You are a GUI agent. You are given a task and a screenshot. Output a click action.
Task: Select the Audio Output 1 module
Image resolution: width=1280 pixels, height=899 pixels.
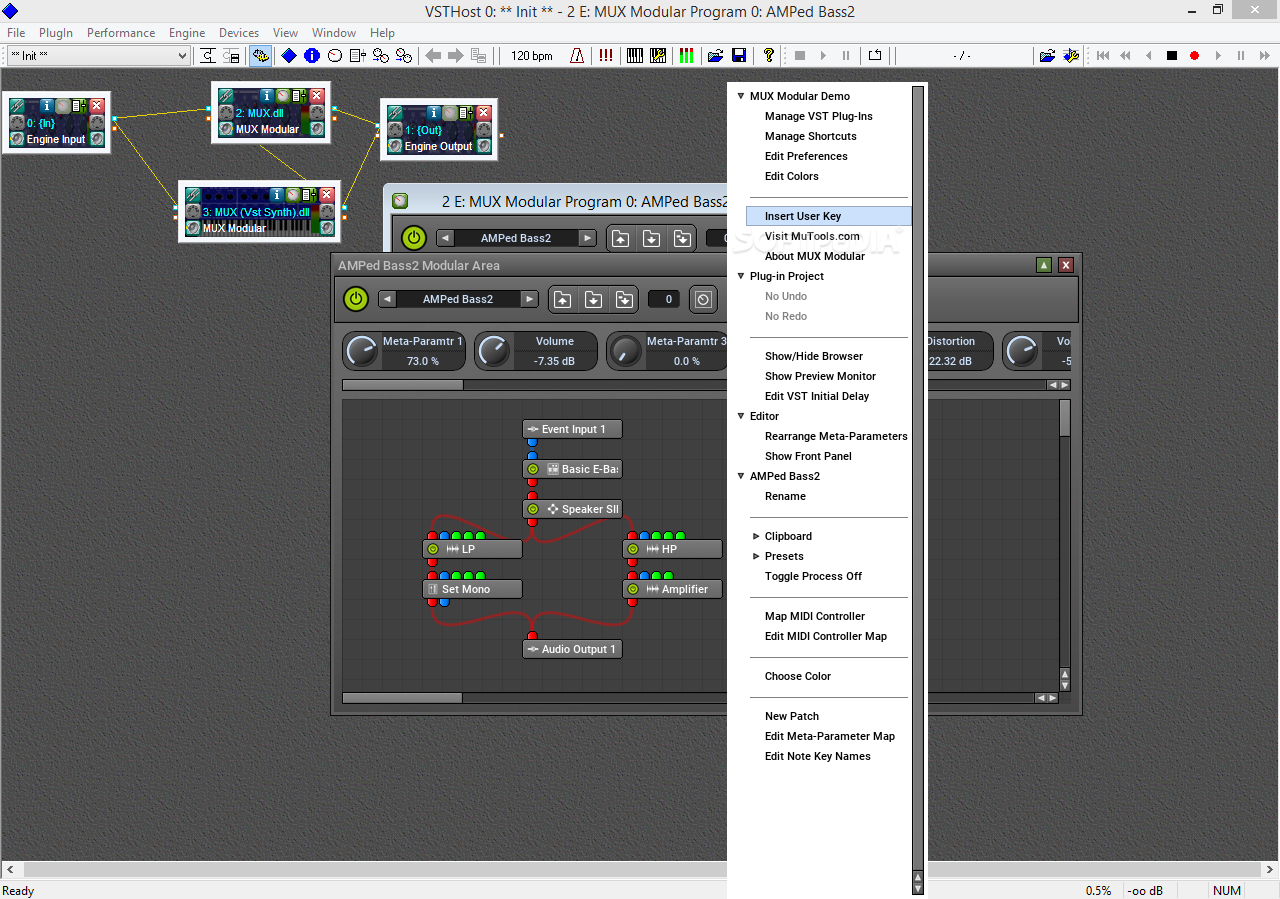click(572, 649)
